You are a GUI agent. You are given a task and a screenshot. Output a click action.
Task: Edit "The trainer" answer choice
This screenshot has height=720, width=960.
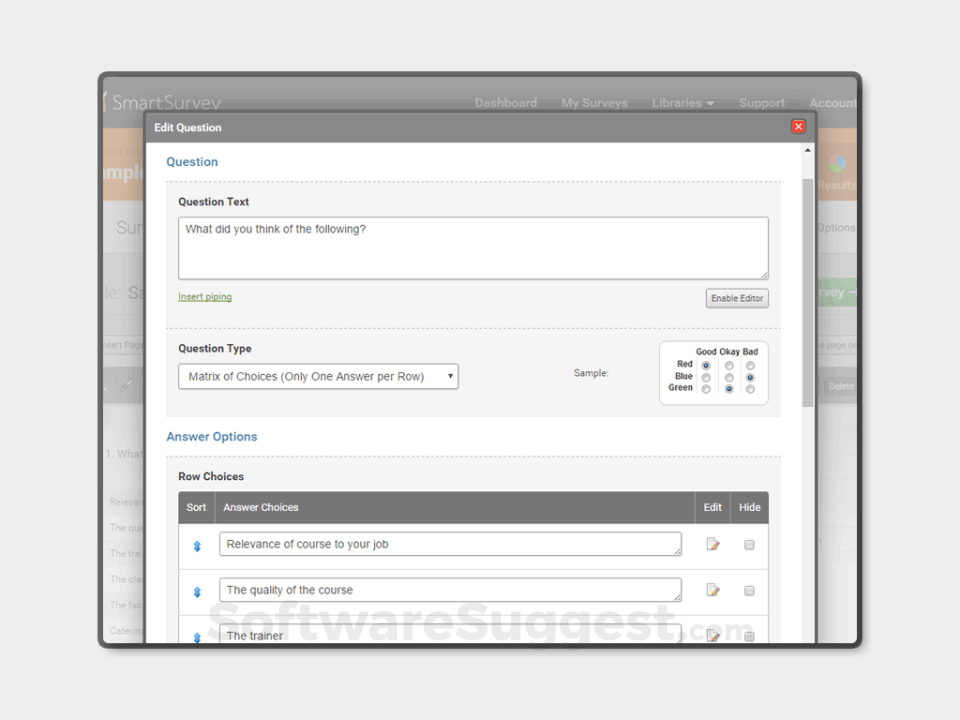[x=712, y=634]
